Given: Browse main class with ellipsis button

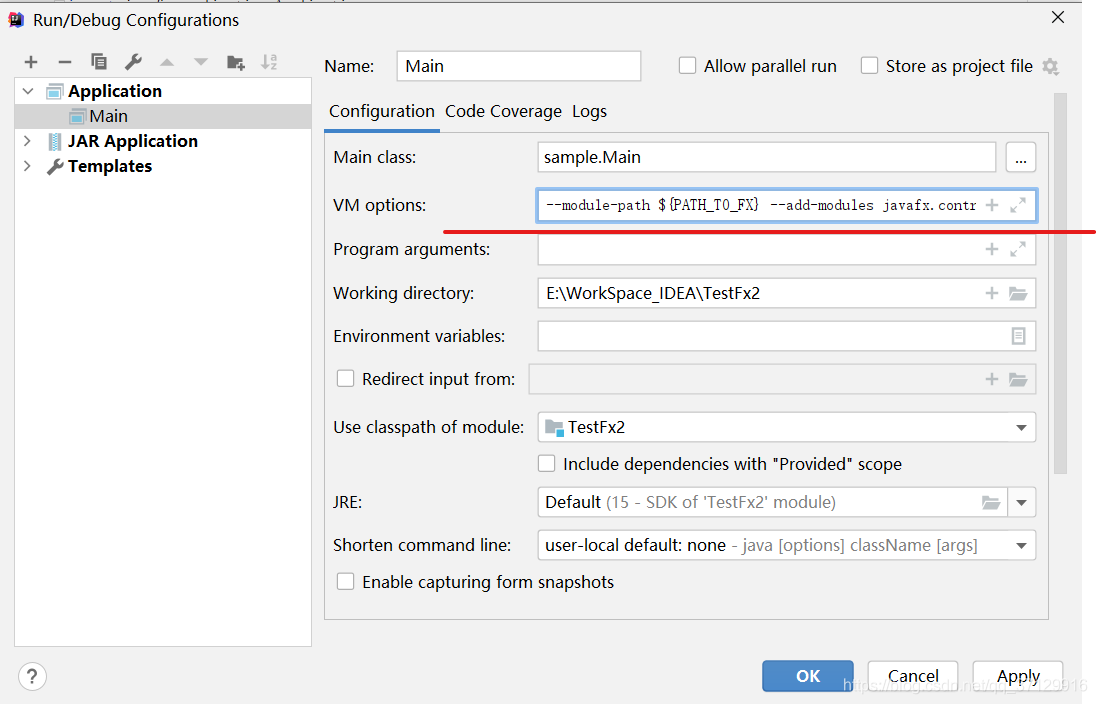Looking at the screenshot, I should point(1020,157).
